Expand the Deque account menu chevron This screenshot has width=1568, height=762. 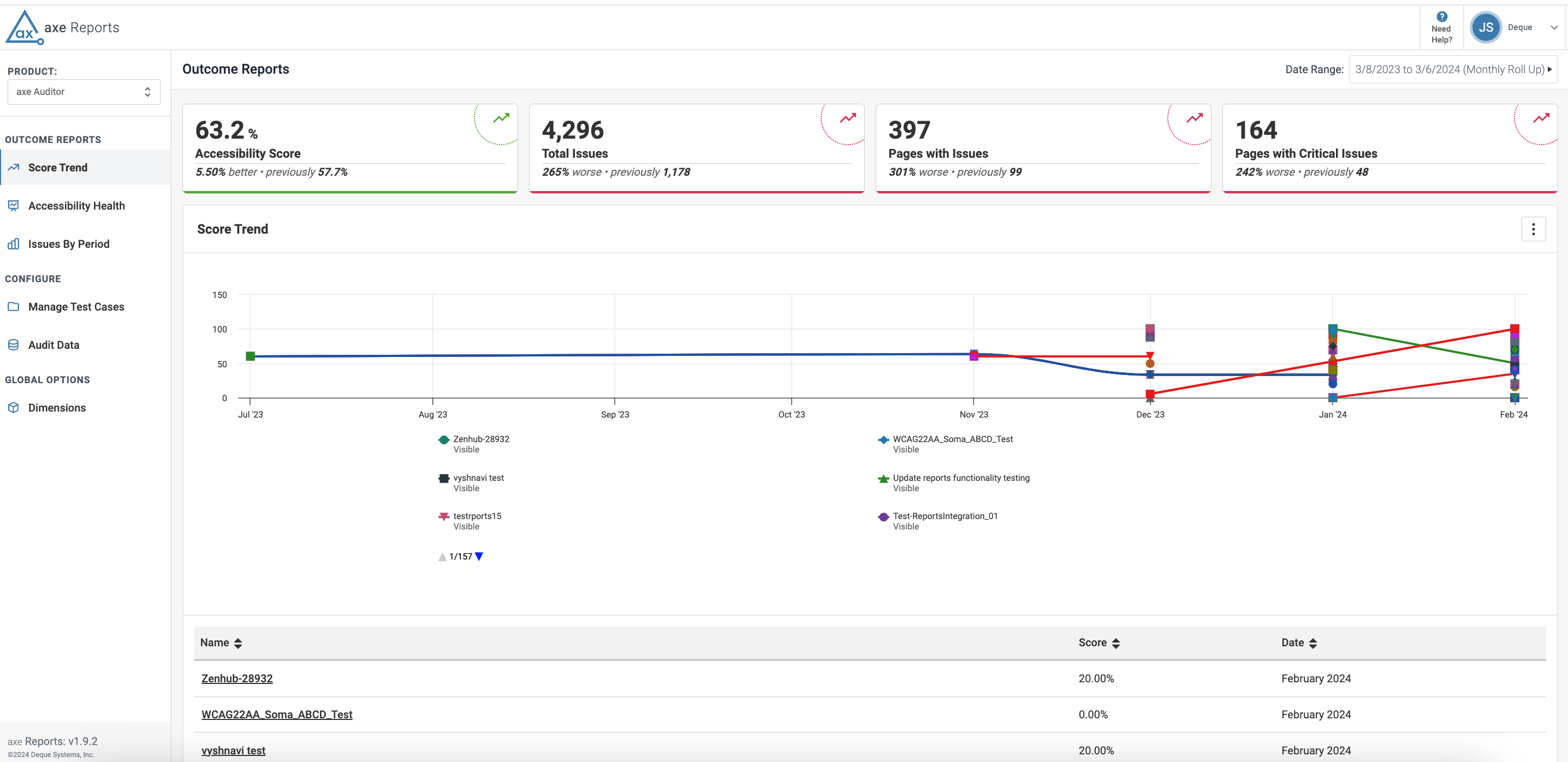(1553, 27)
